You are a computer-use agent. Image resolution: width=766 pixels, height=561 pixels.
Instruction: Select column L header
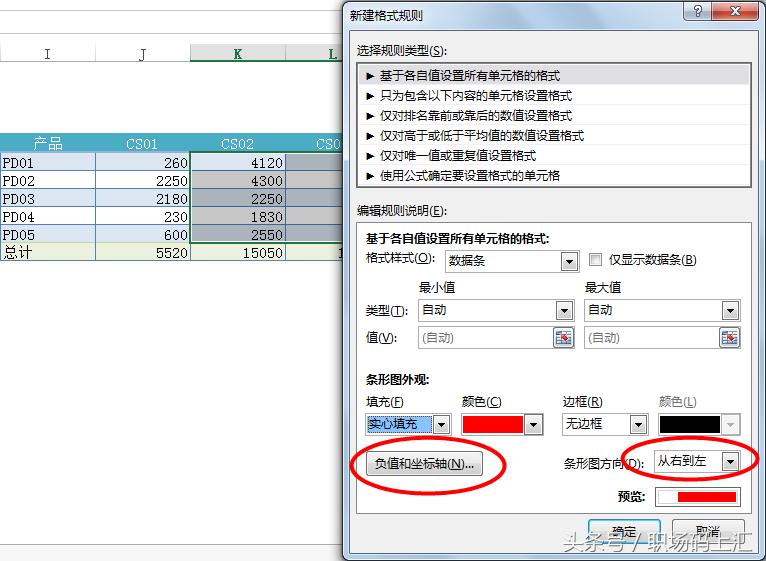314,53
